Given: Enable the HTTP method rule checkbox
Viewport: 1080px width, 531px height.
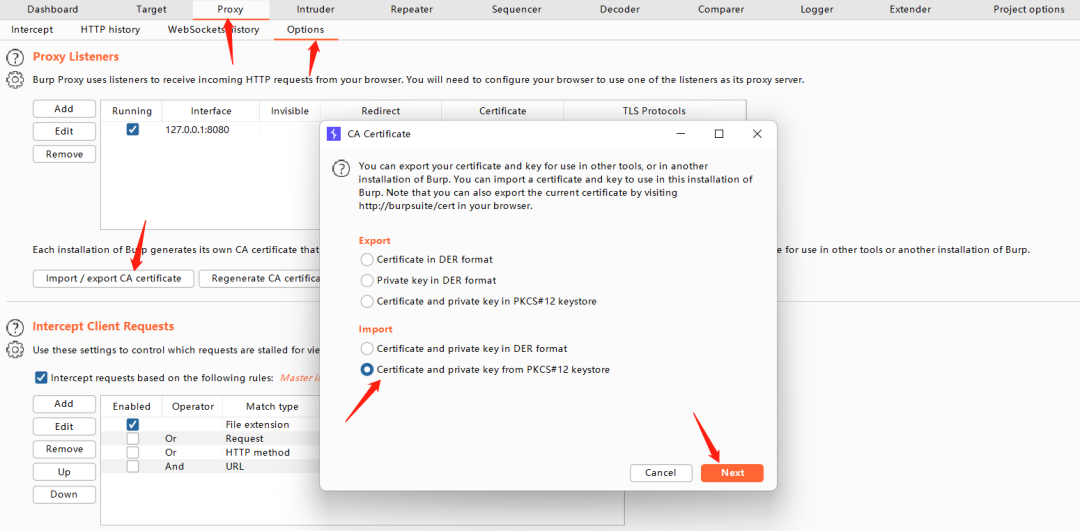Looking at the screenshot, I should [133, 452].
